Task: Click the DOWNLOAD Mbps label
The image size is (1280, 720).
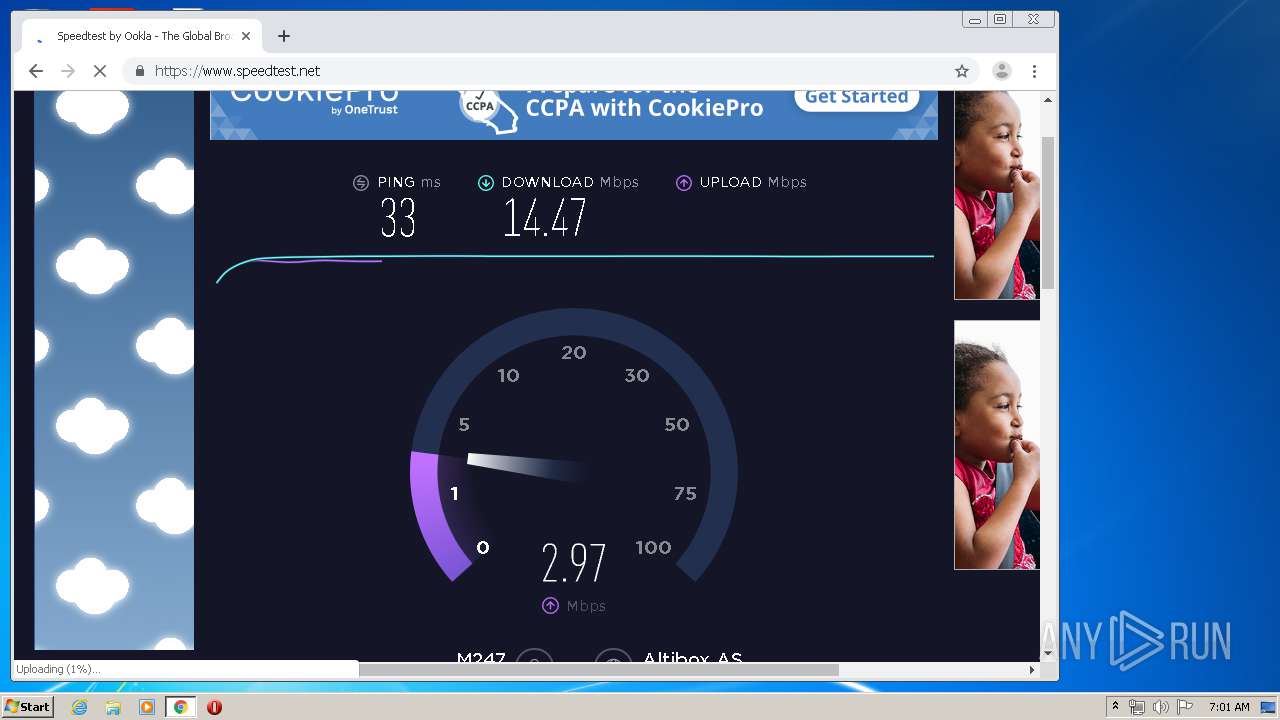Action: pos(570,182)
